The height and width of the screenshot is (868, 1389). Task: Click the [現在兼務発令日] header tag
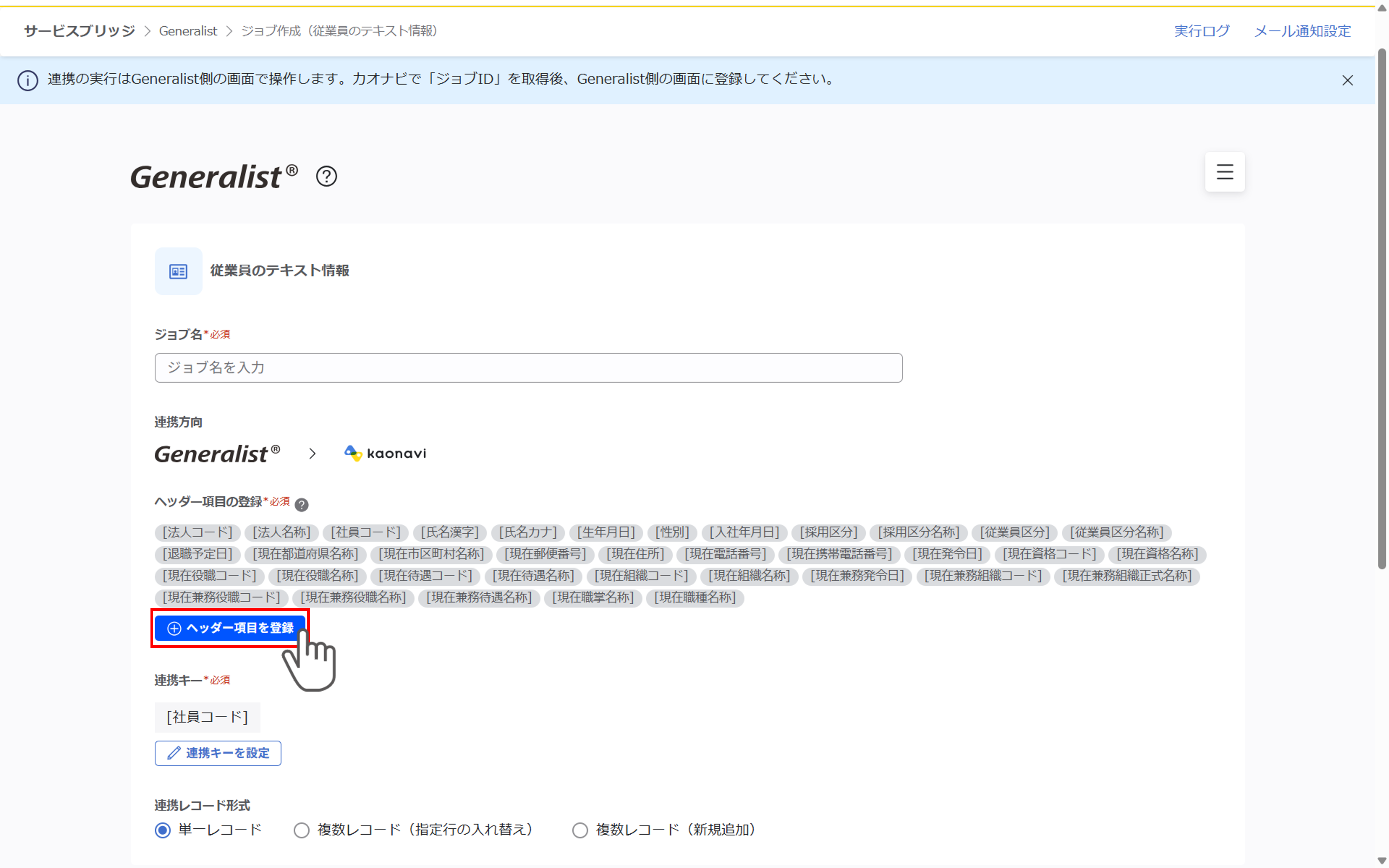857,576
